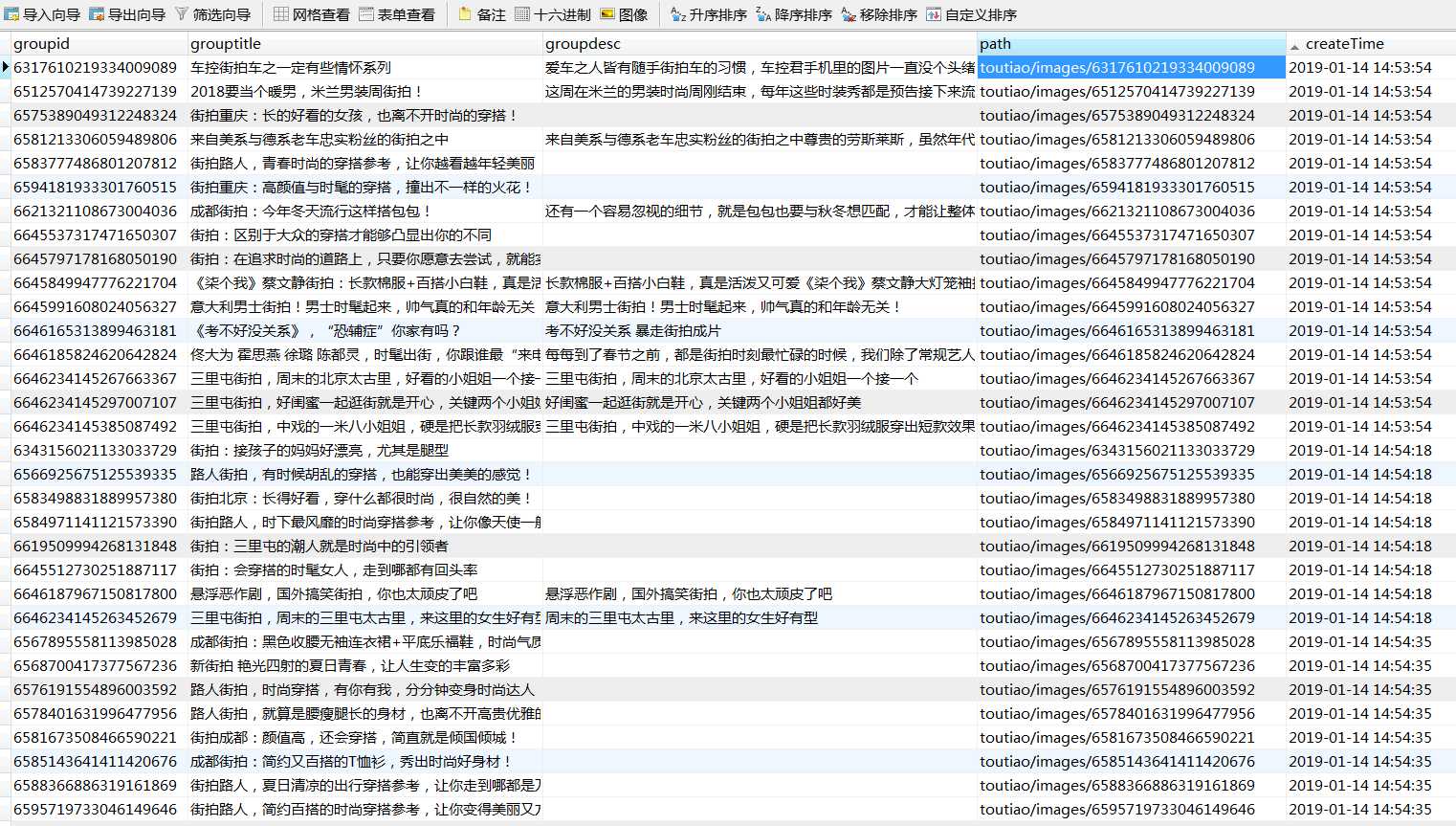The height and width of the screenshot is (826, 1456).
Task: Select the groupid column header
Action: (x=99, y=43)
